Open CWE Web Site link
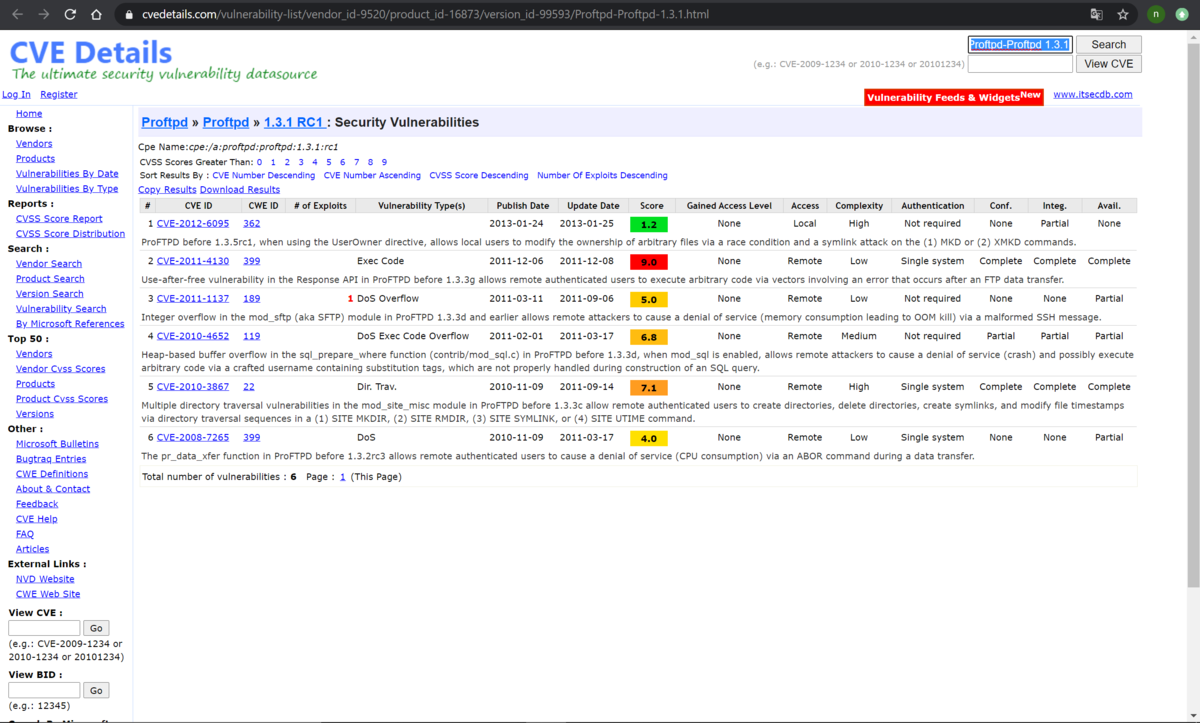This screenshot has width=1200, height=723. [x=48, y=594]
